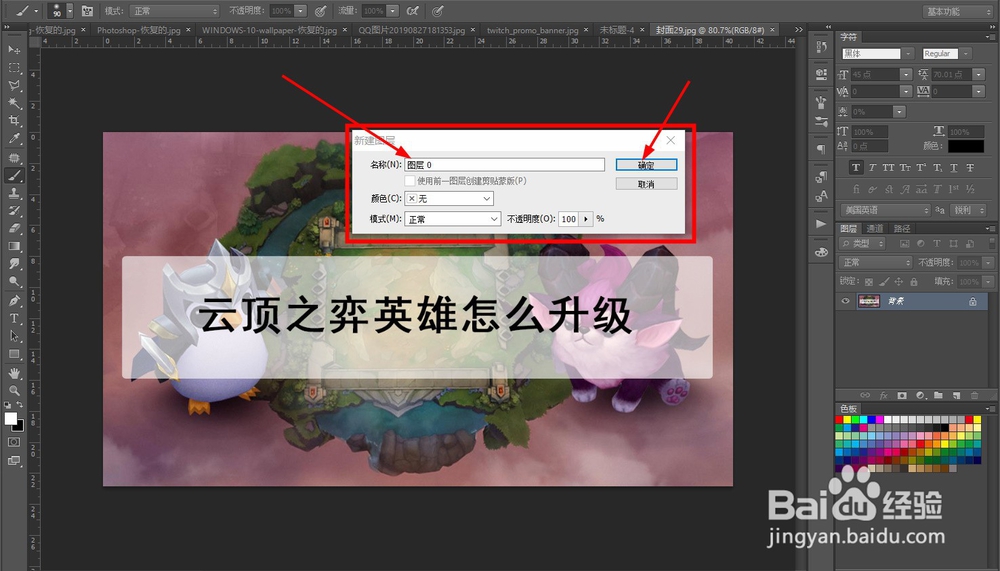Toggle Strikethrough in the Character panel
This screenshot has height=571, width=1000.
[970, 168]
